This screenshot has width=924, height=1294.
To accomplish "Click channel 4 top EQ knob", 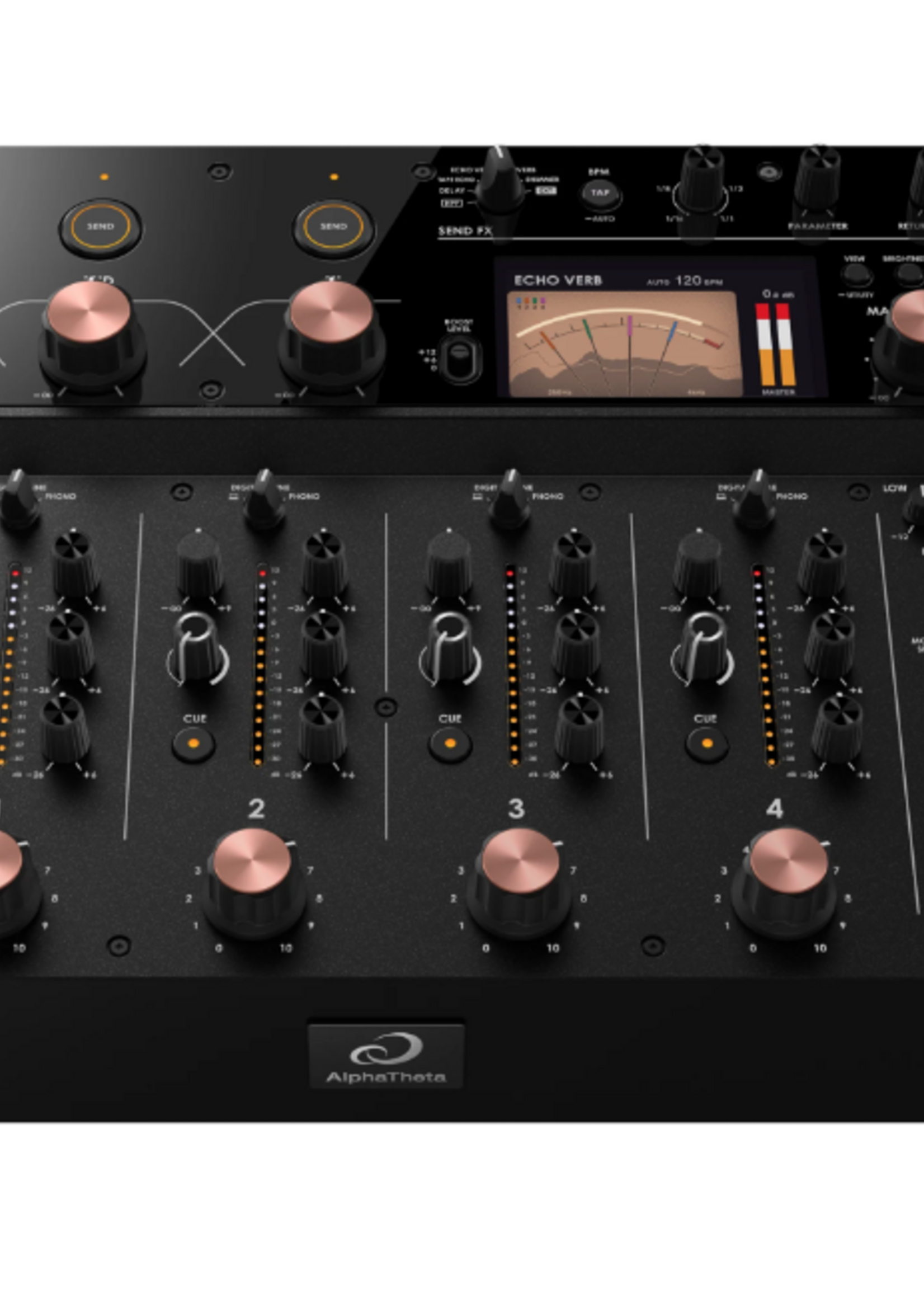I will (822, 563).
